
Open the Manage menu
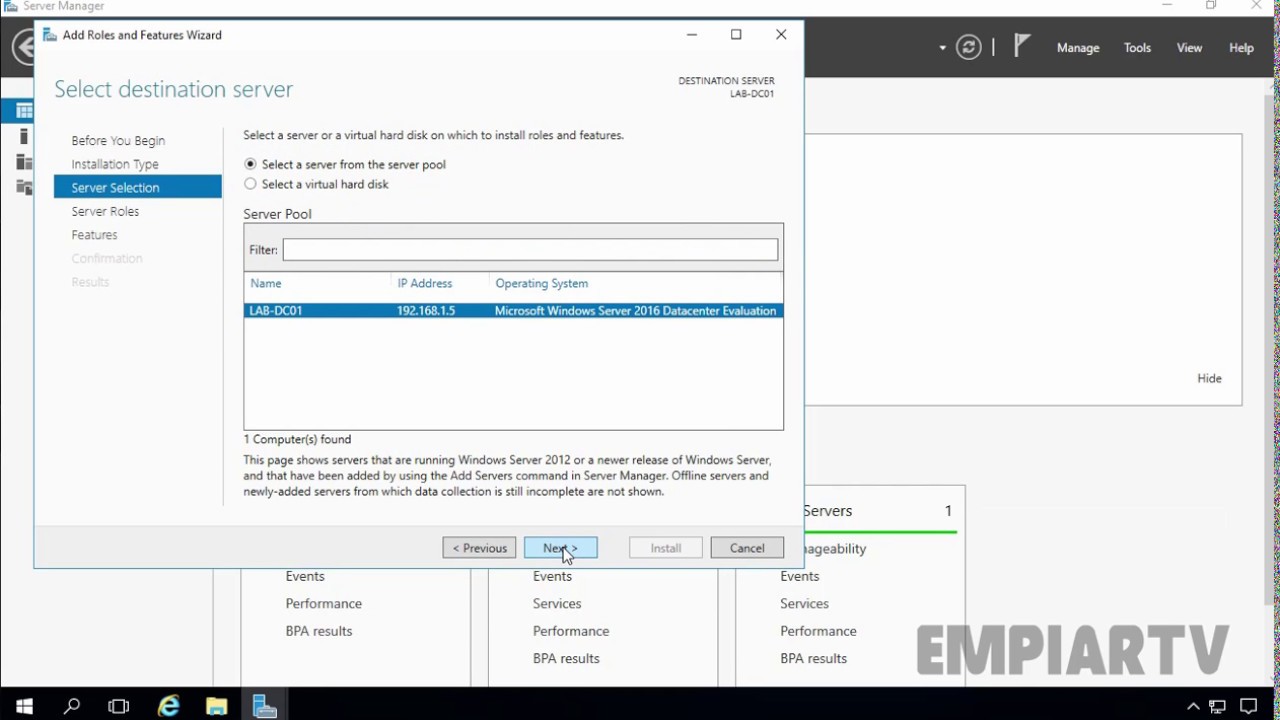coord(1078,48)
